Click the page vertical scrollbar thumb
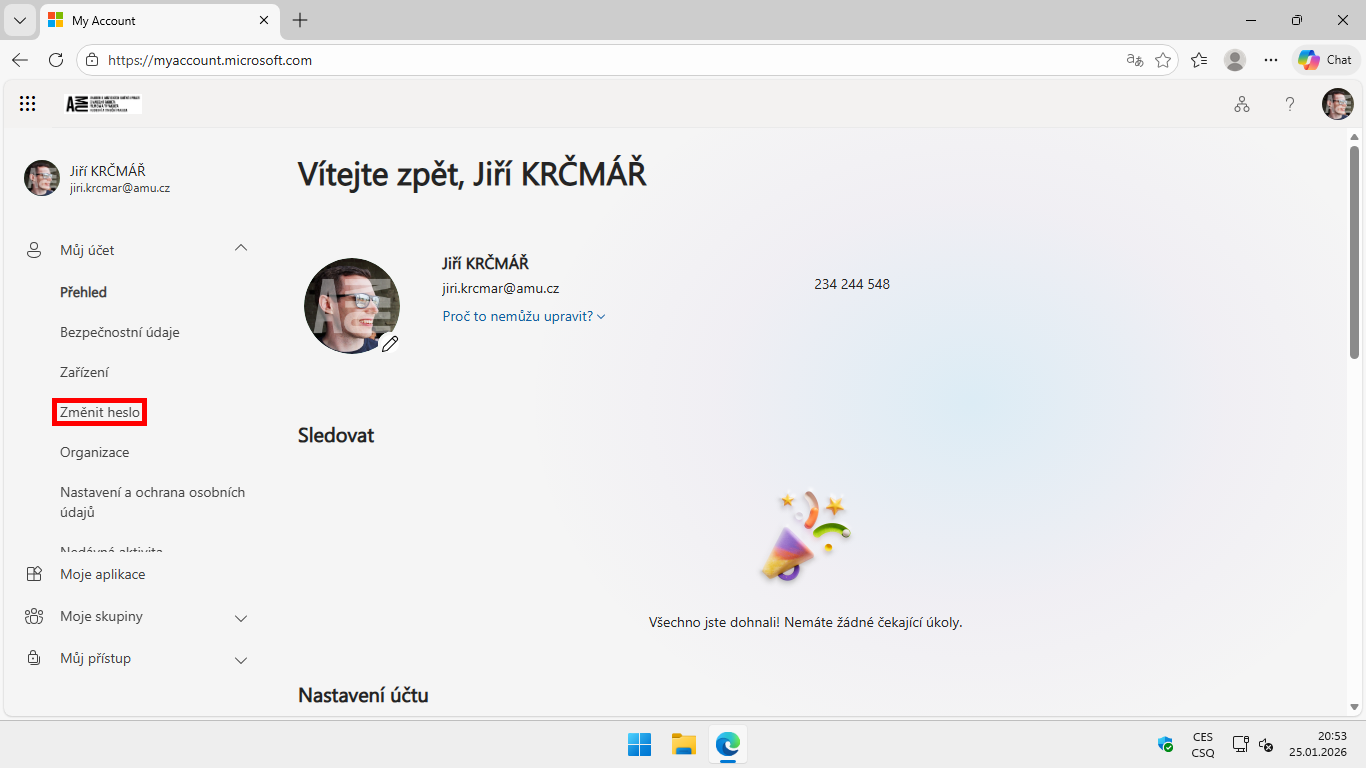 (x=1354, y=250)
